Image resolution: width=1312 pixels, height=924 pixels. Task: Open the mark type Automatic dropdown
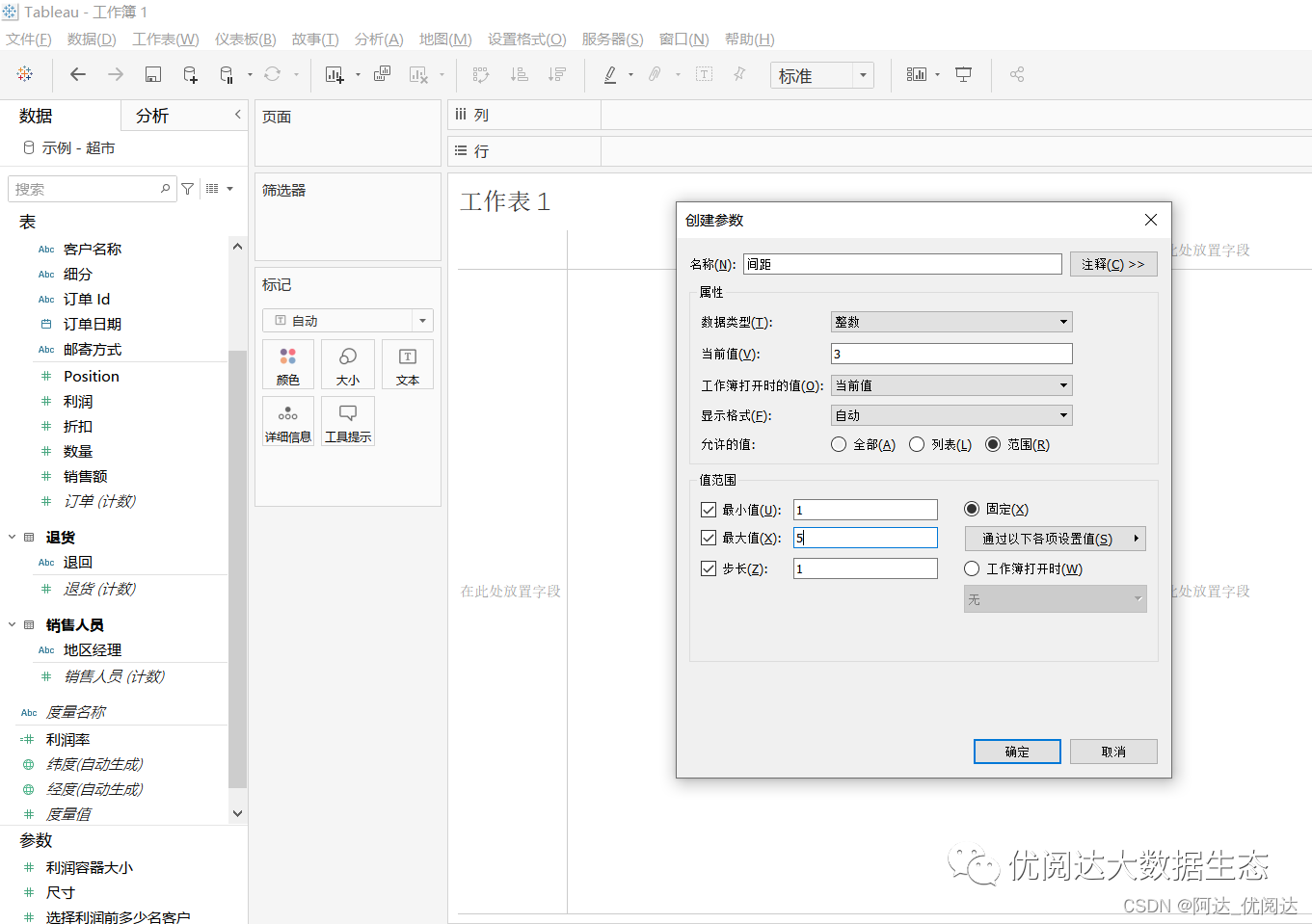pos(348,321)
